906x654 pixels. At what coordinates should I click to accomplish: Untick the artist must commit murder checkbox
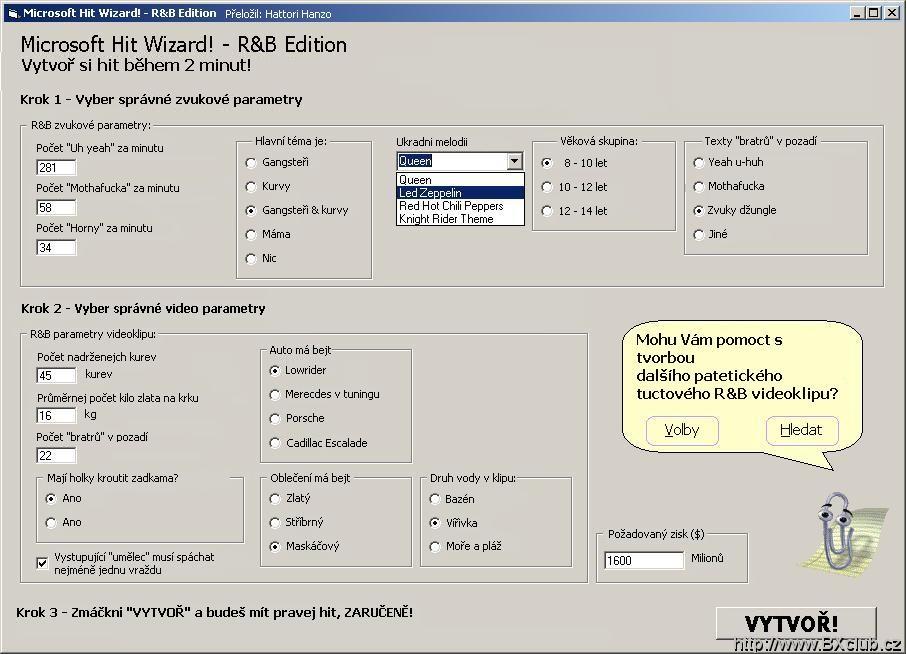[42, 563]
